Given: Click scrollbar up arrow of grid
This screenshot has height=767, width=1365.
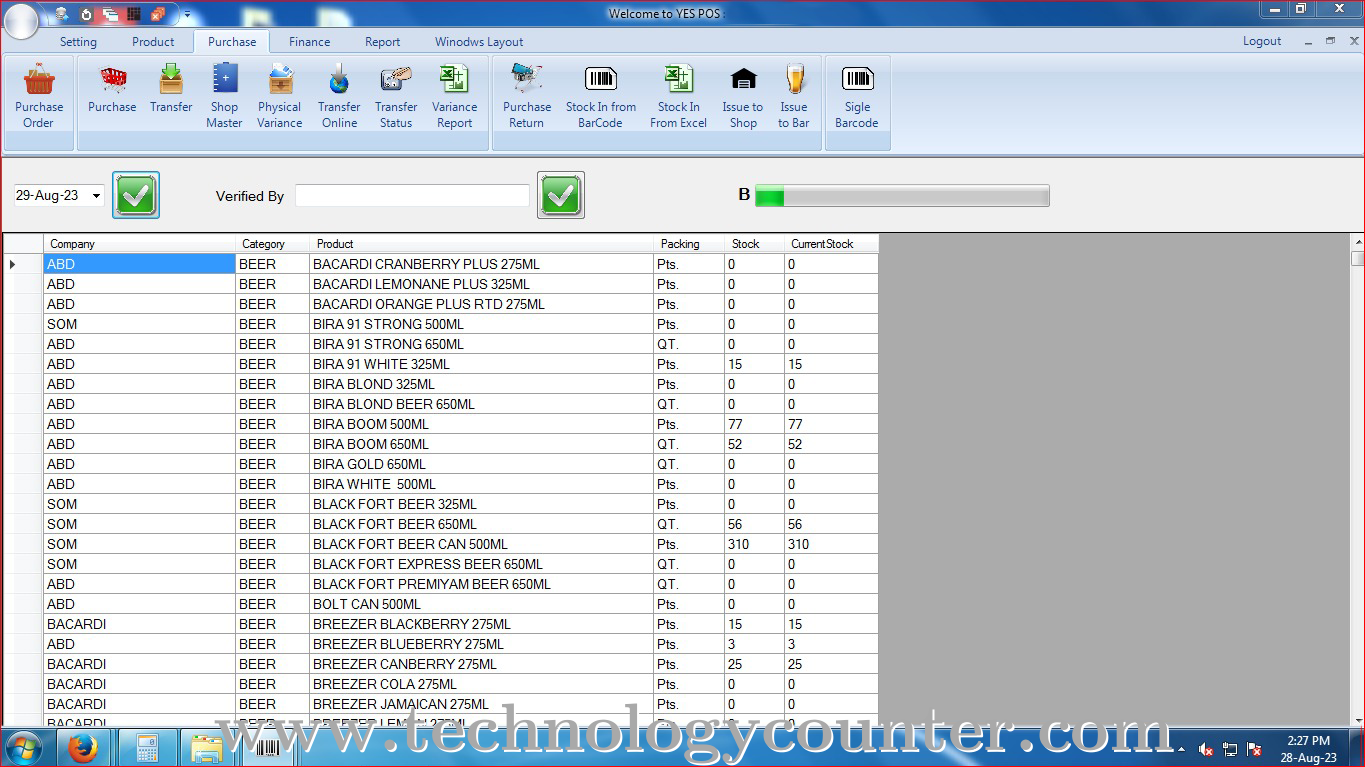Looking at the screenshot, I should coord(1357,242).
